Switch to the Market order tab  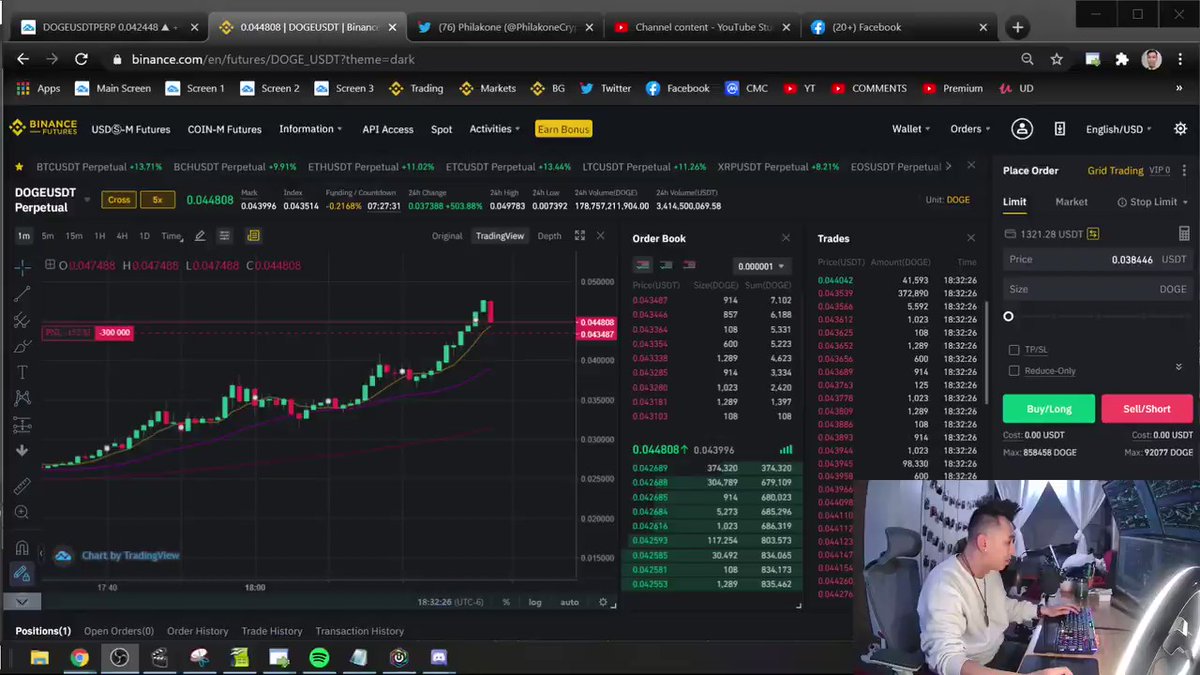point(1071,202)
